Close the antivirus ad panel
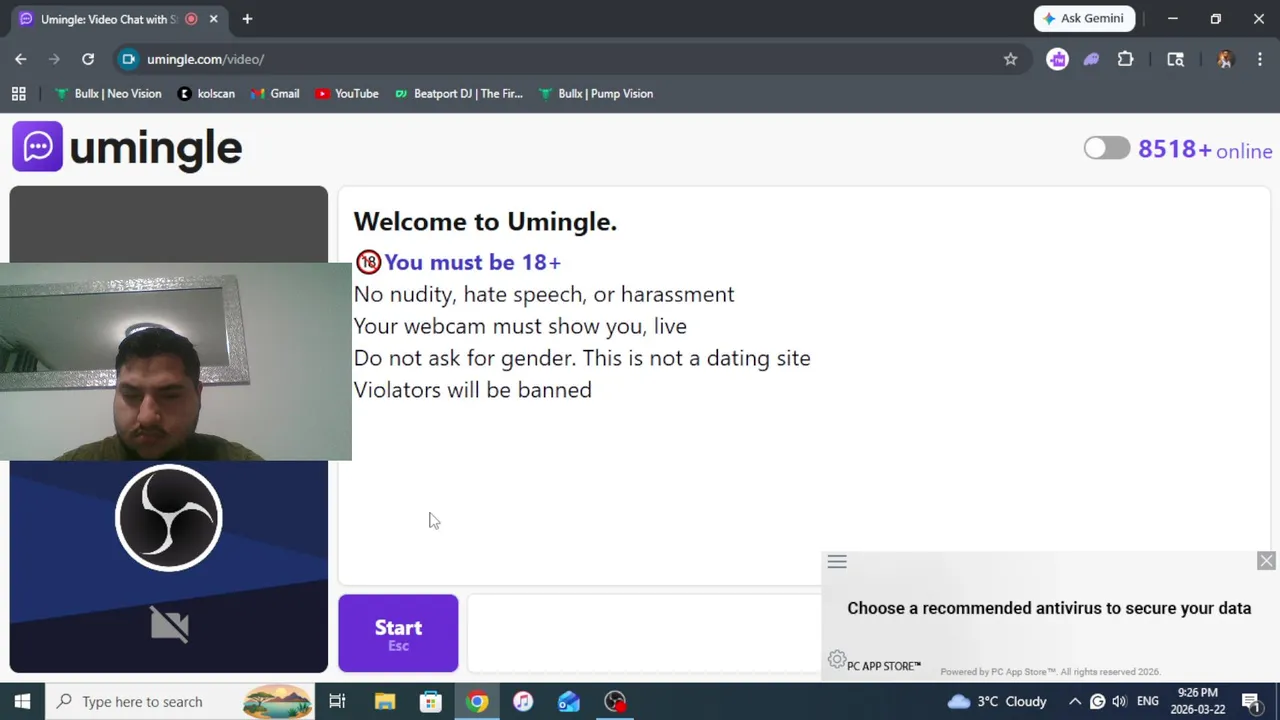This screenshot has width=1280, height=720. coord(1266,561)
